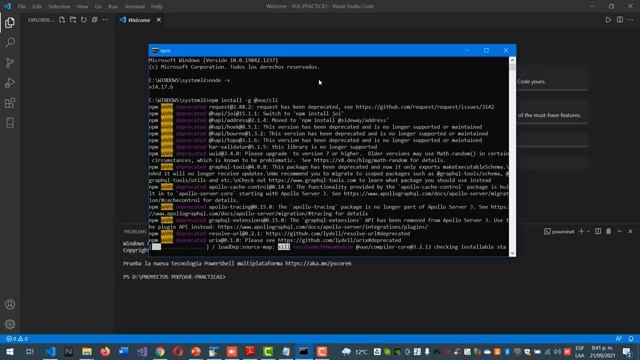This screenshot has height=360, width=640.
Task: Refresh the Explorer file list
Action: click(x=84, y=20)
